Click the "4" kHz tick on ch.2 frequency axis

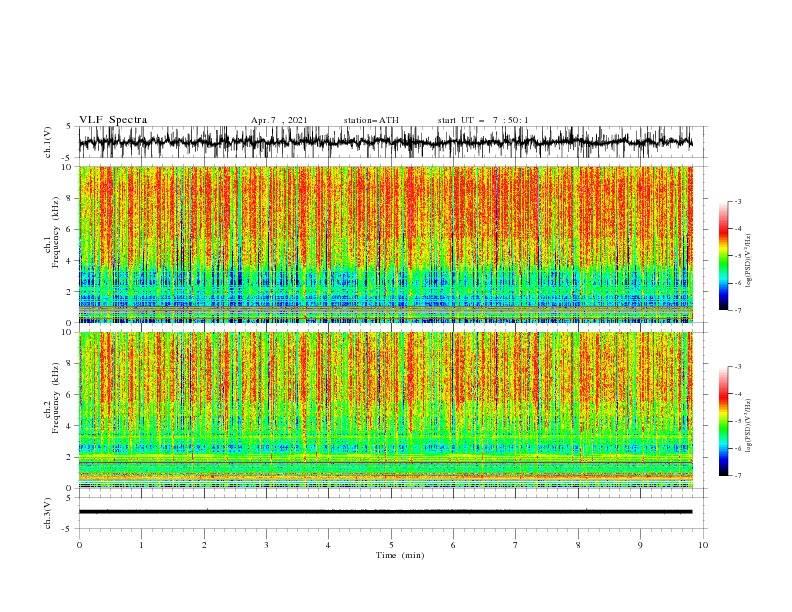pyautogui.click(x=70, y=427)
